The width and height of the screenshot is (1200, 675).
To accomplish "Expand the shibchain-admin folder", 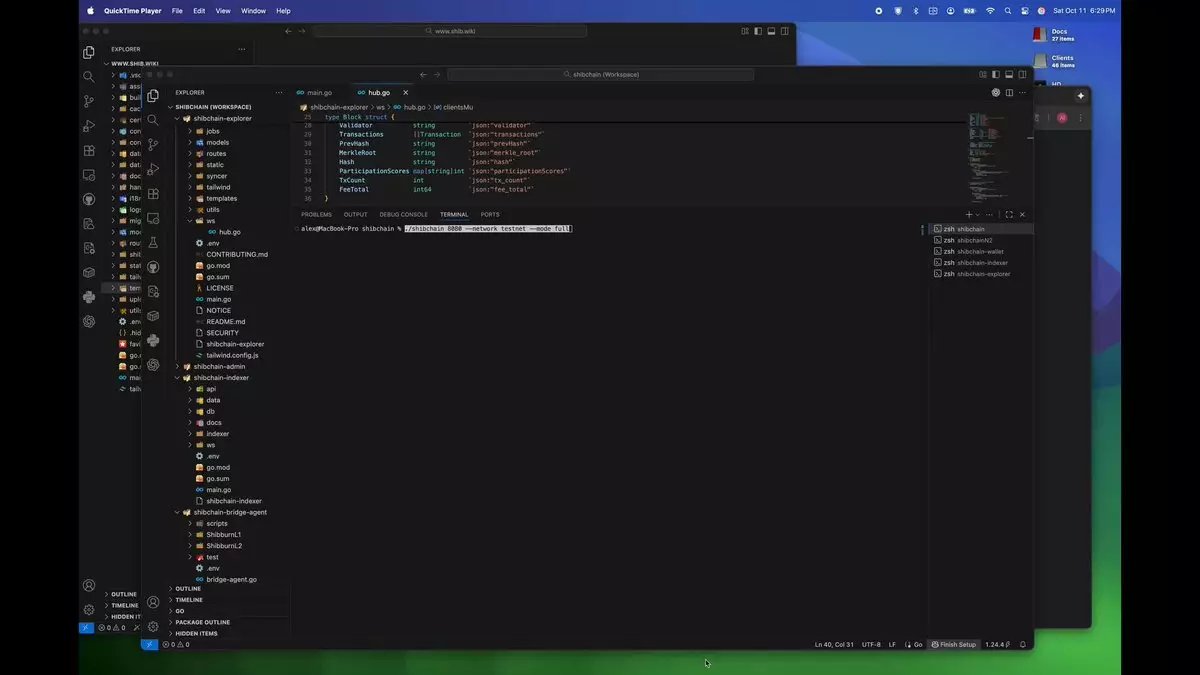I will pos(219,367).
